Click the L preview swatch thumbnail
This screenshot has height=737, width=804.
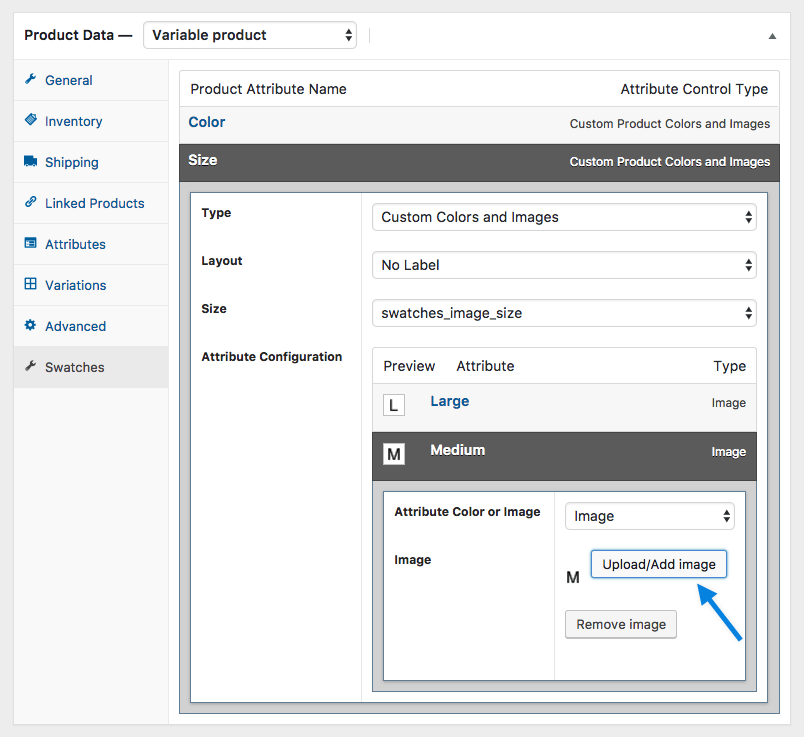[x=394, y=405]
